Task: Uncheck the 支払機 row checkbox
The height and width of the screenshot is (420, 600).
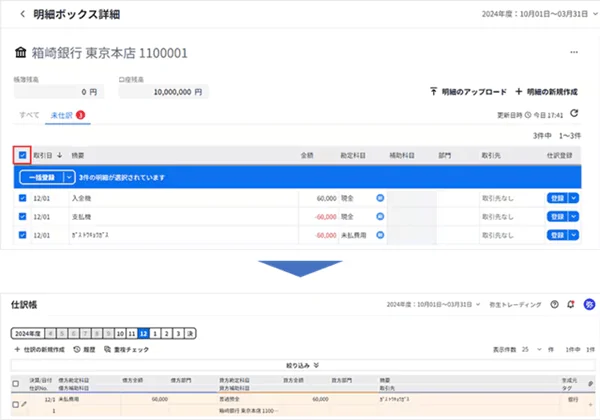Action: (x=23, y=217)
